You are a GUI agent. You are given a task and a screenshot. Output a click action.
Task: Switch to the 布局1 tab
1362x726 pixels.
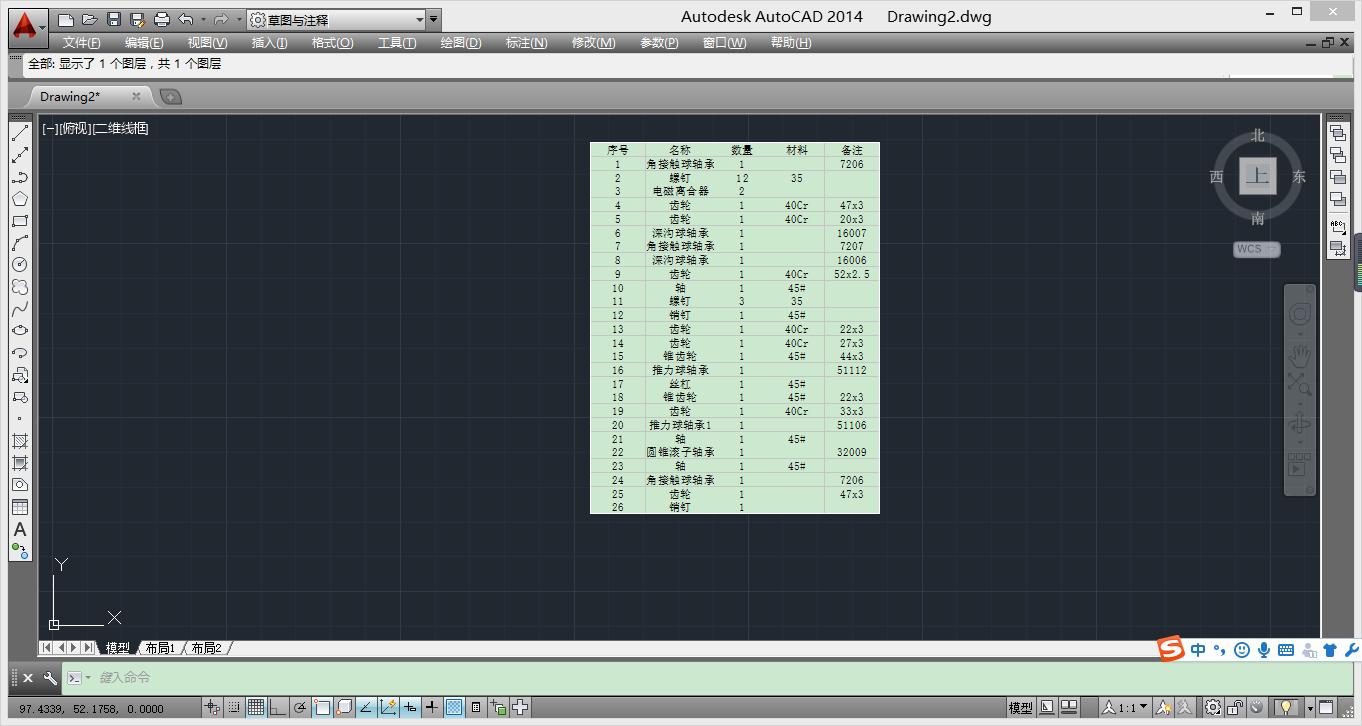click(x=160, y=647)
